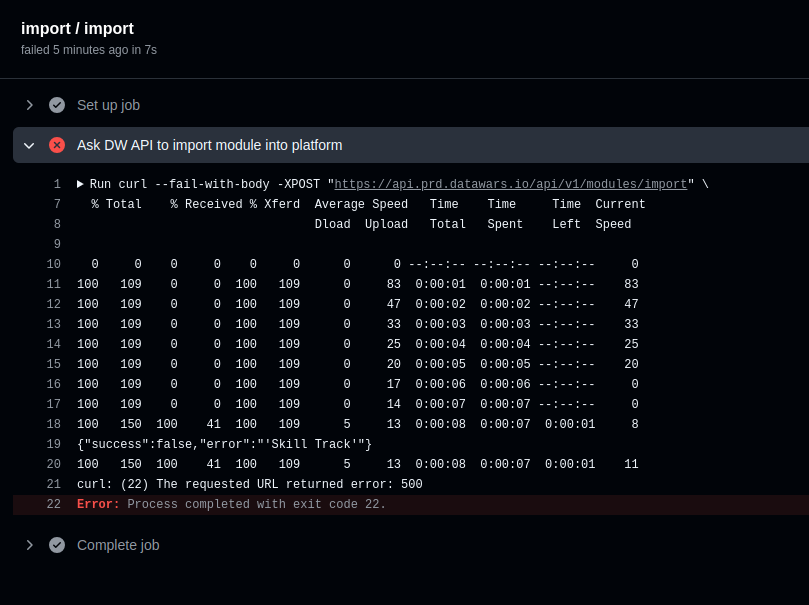Viewport: 809px width, 605px height.
Task: Click 'Run curl --fail-with-body -XPOST' command text
Action: point(205,184)
